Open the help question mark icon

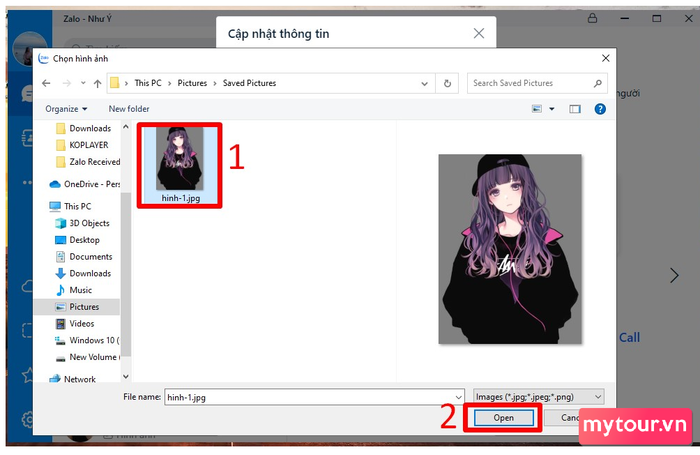[600, 109]
